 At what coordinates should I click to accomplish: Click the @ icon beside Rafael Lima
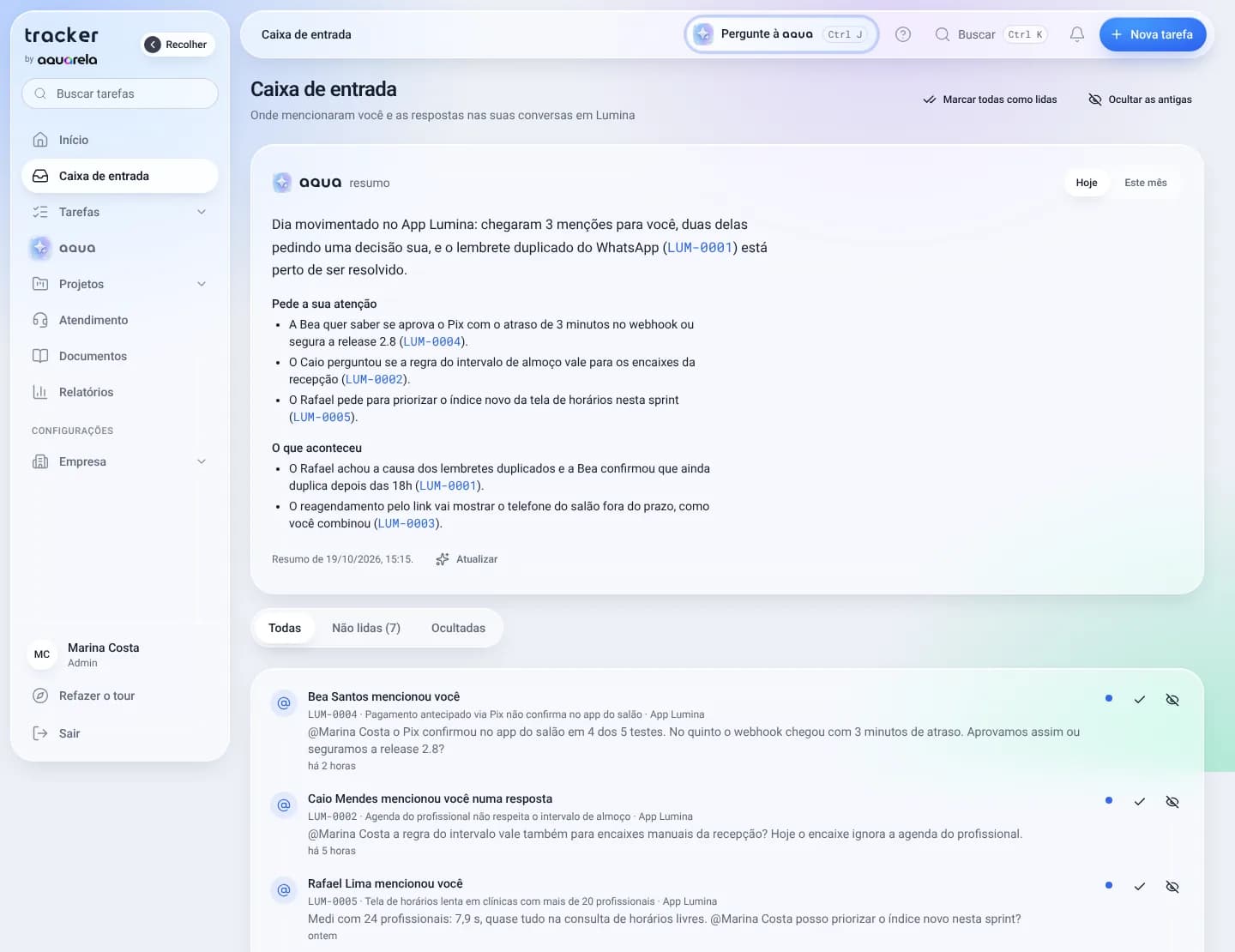coord(284,890)
